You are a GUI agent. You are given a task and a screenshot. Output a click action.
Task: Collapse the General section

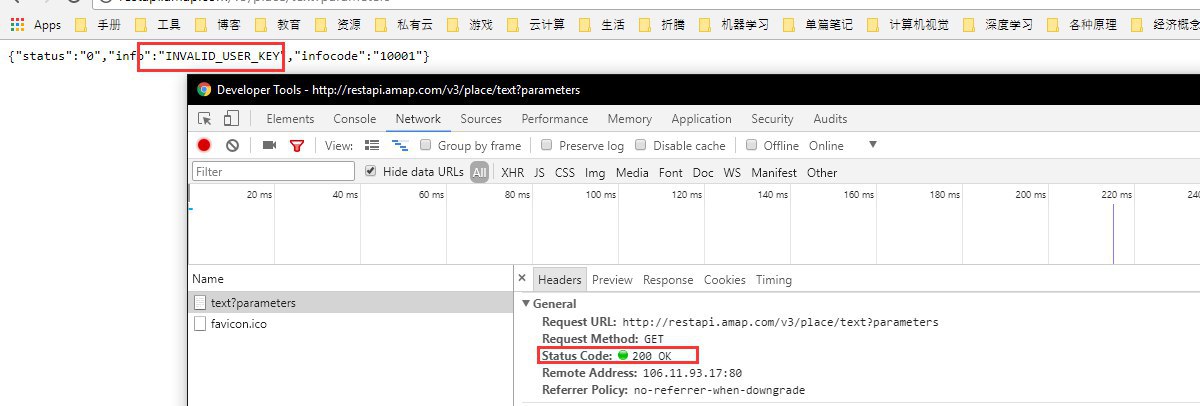527,303
